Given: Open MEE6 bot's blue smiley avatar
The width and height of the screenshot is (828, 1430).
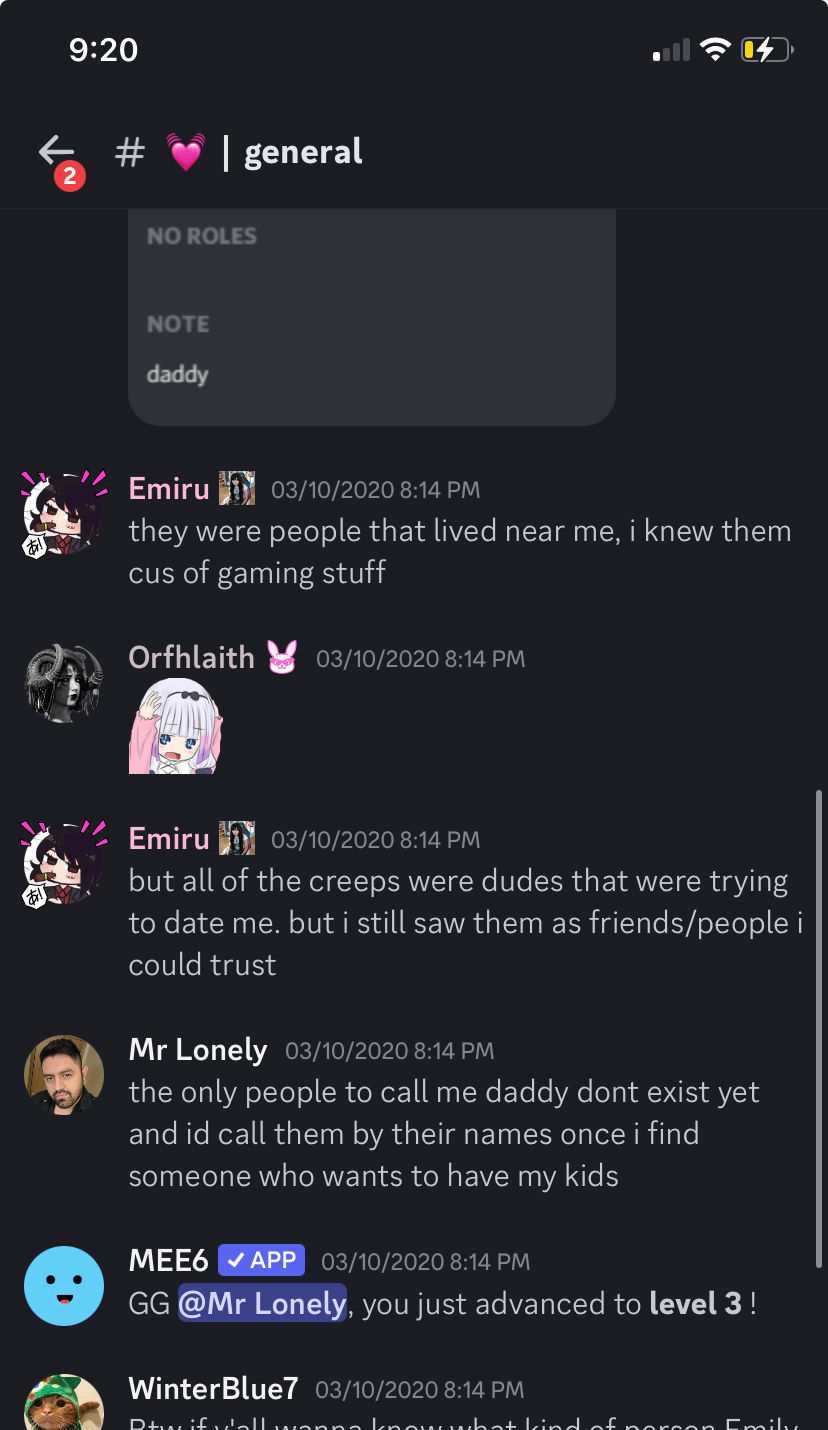Looking at the screenshot, I should (x=64, y=1286).
